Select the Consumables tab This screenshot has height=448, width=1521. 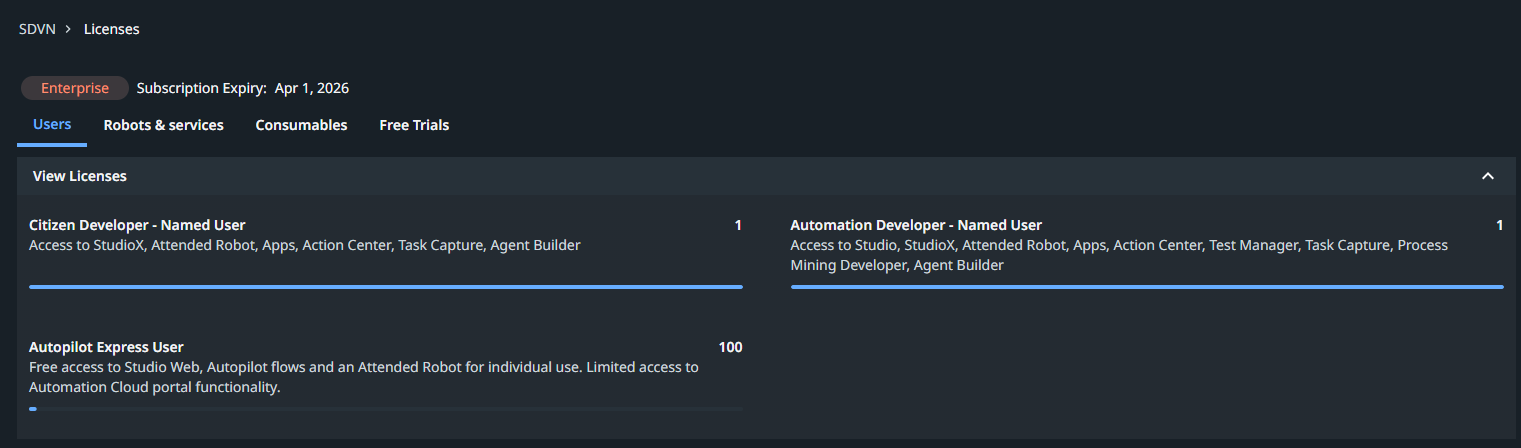(301, 125)
